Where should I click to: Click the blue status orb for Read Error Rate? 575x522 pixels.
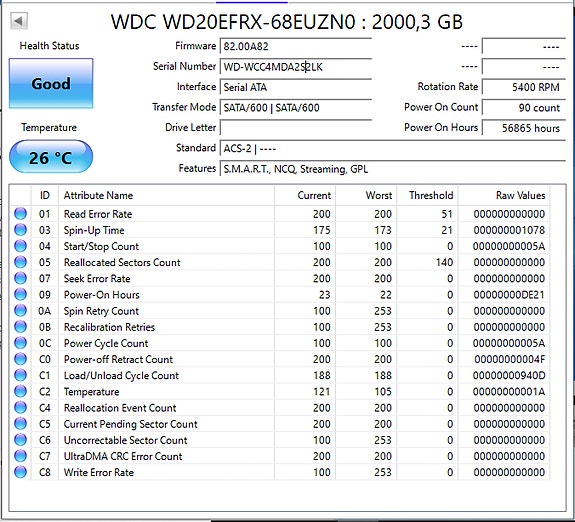point(21,213)
